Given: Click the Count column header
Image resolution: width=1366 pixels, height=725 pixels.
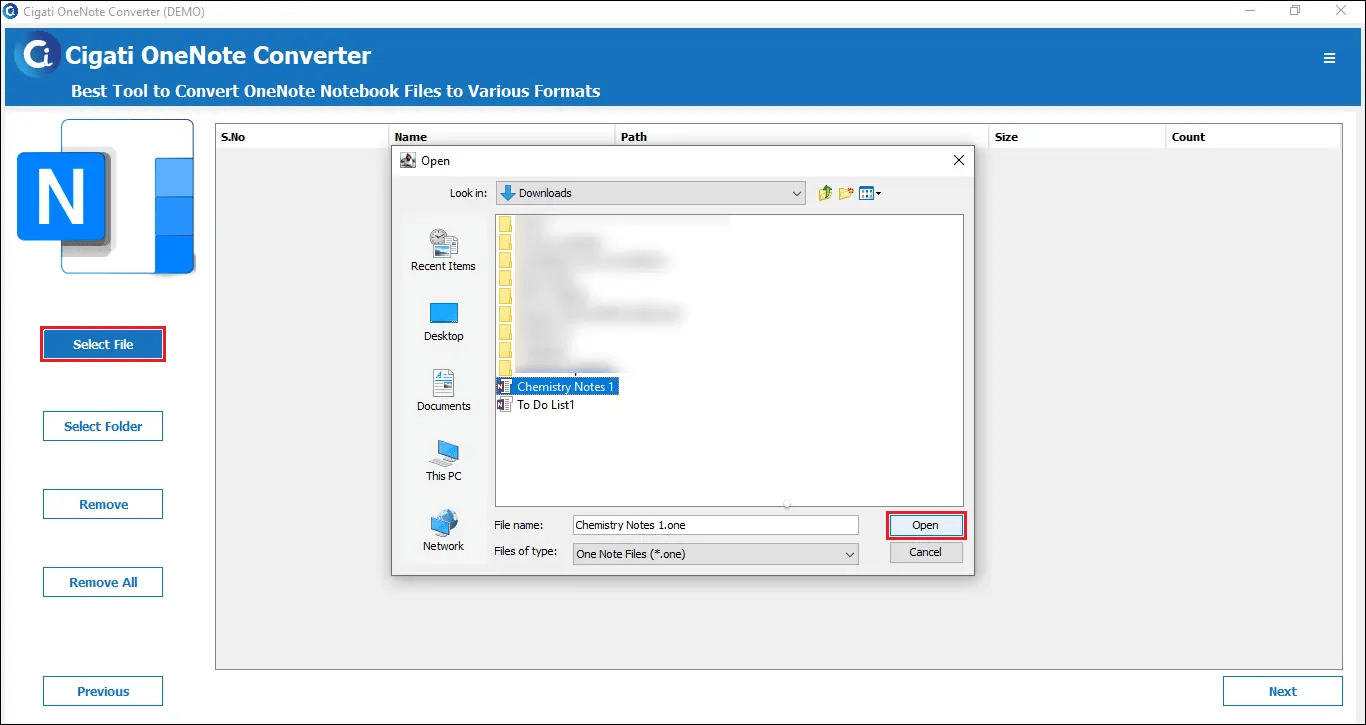Looking at the screenshot, I should click(1252, 137).
